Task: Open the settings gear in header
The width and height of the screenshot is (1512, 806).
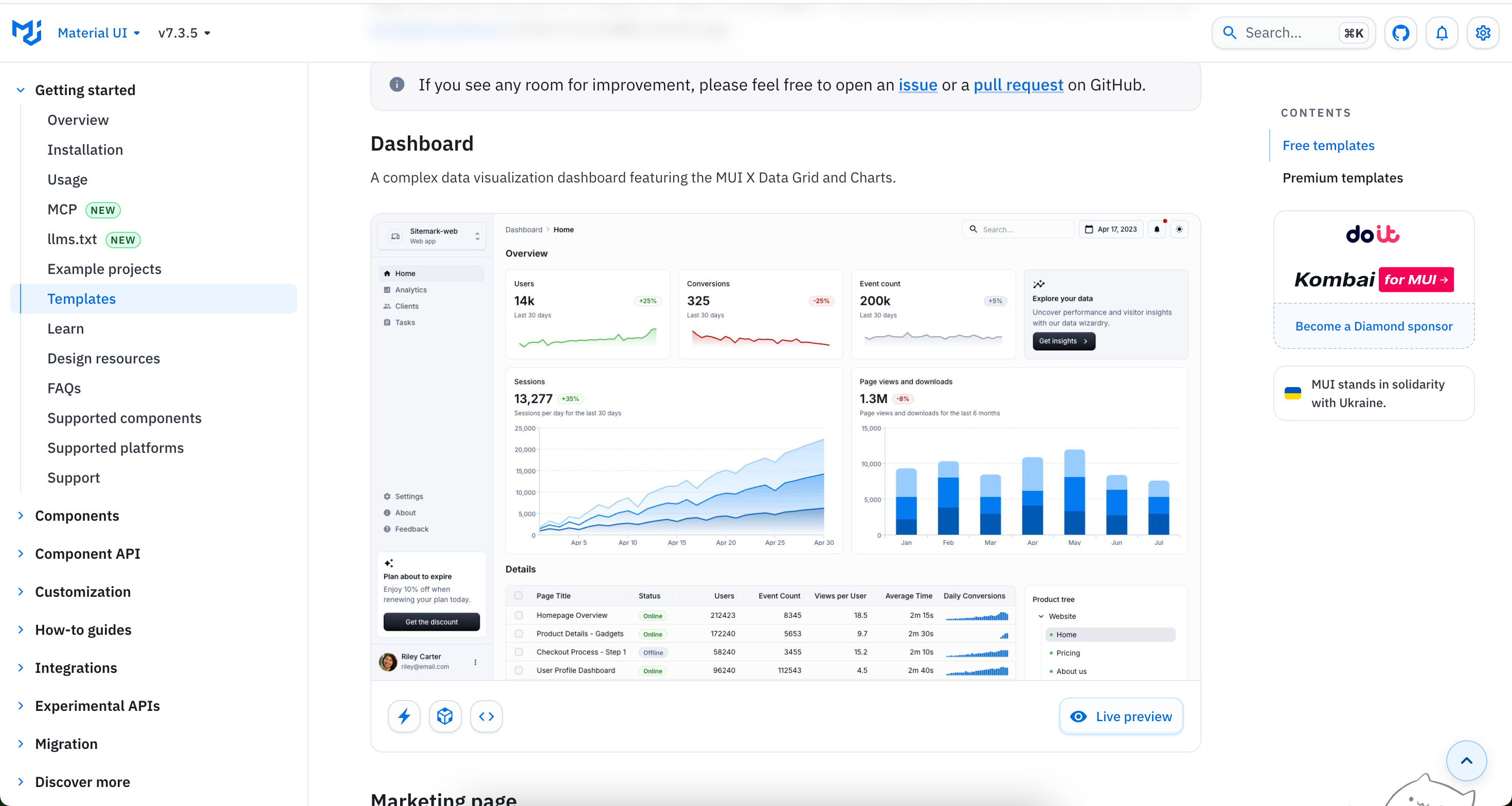Action: 1483,33
